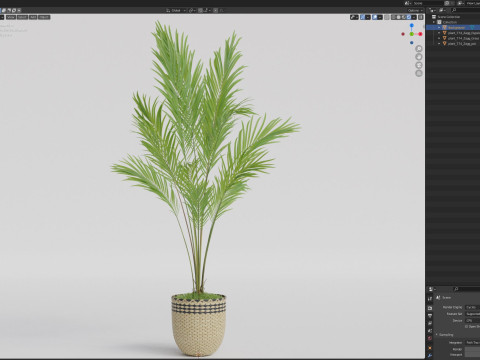Collapse the Collection in outliner
Image resolution: width=480 pixels, height=360 pixels.
coord(434,22)
